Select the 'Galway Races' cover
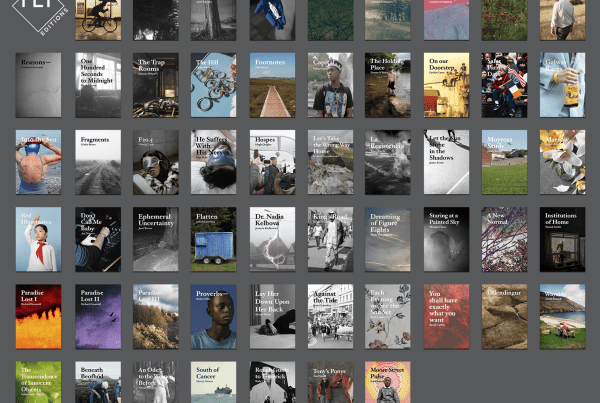 pos(562,85)
